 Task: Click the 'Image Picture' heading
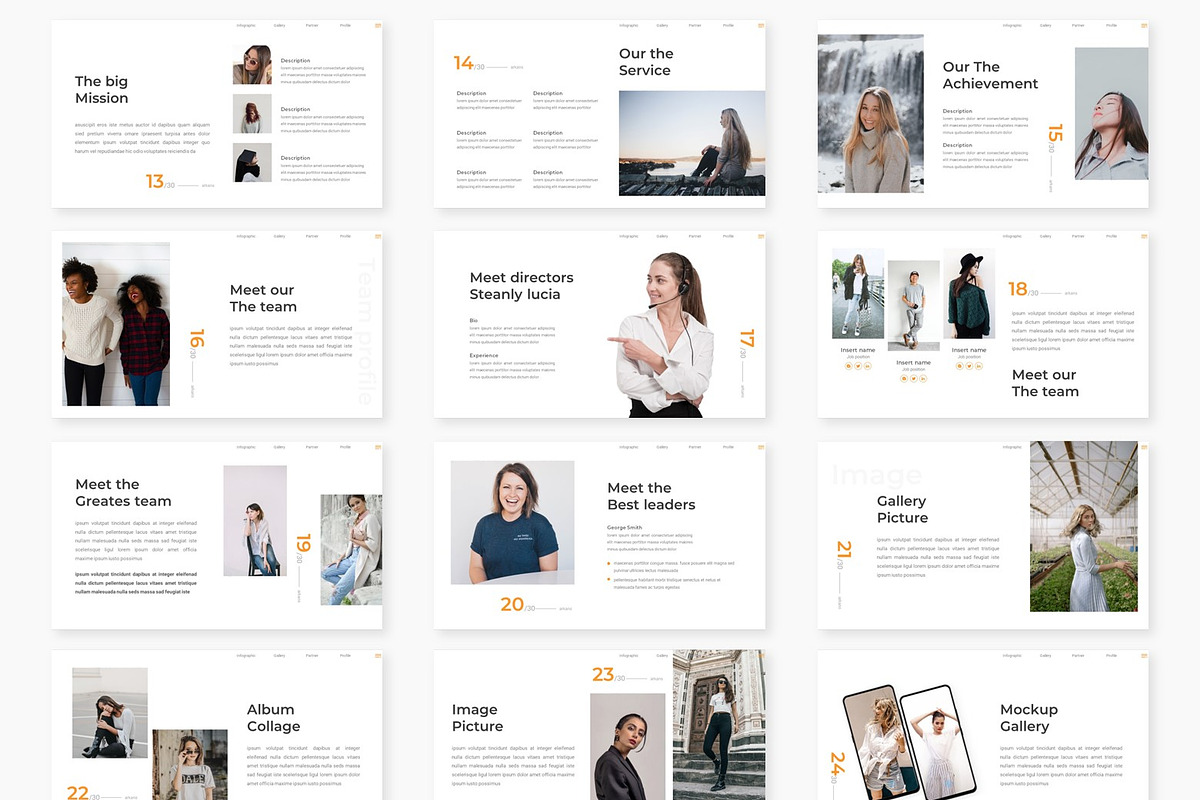pyautogui.click(x=477, y=718)
